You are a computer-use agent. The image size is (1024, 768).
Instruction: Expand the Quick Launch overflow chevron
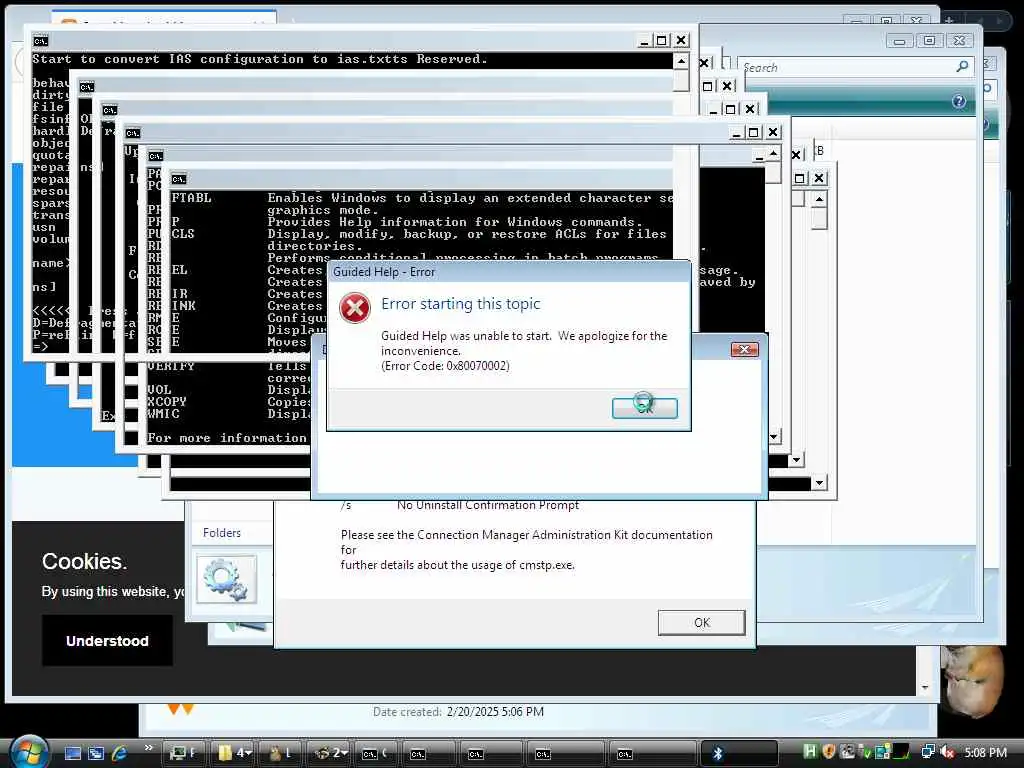click(x=148, y=748)
